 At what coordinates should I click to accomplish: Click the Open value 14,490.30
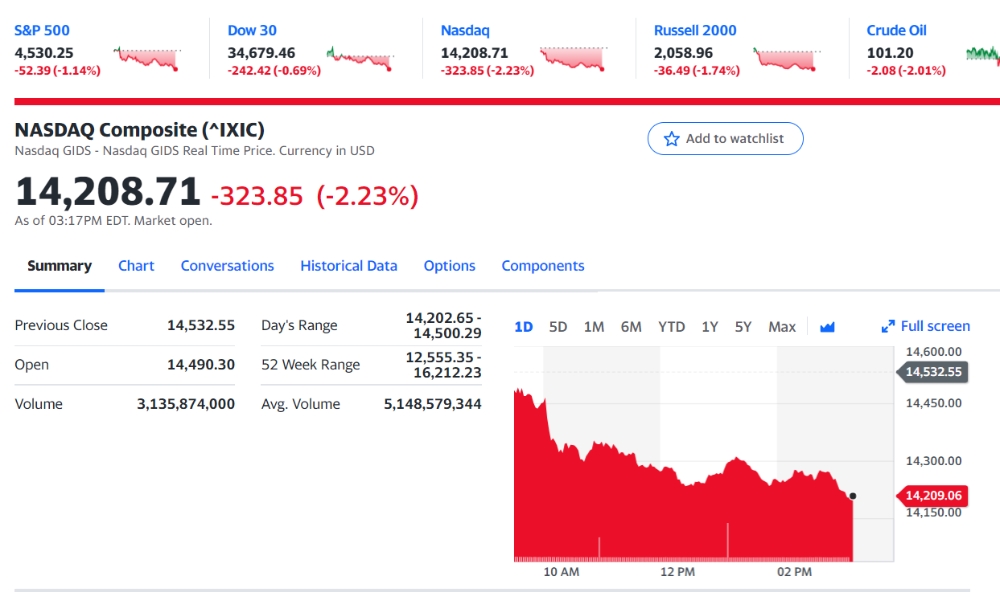(x=201, y=365)
